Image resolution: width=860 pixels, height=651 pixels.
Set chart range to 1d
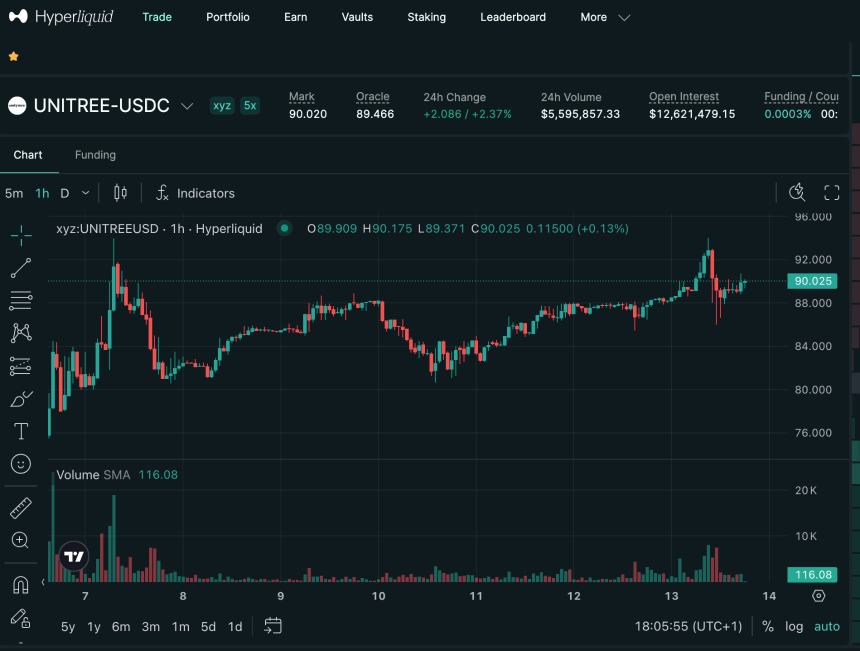(x=235, y=626)
